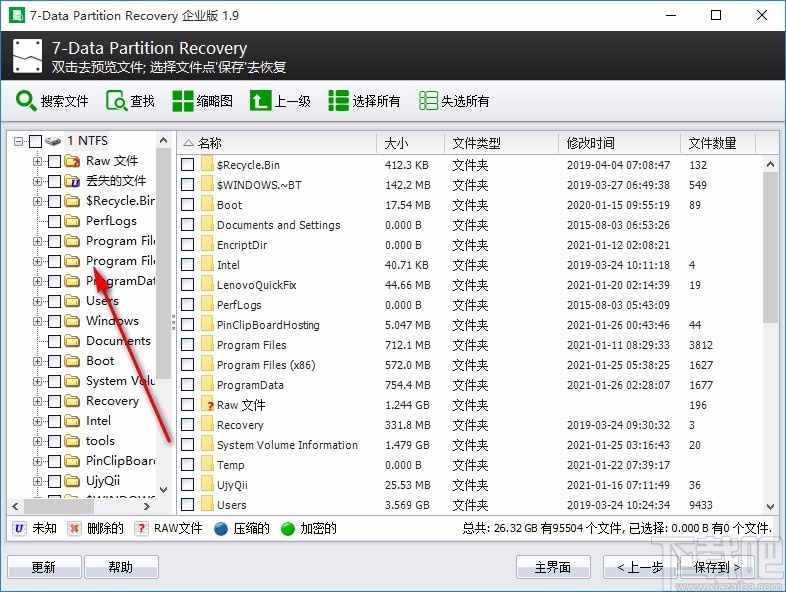Click the 加密的 green ball legend icon
The image size is (786, 592).
(288, 528)
